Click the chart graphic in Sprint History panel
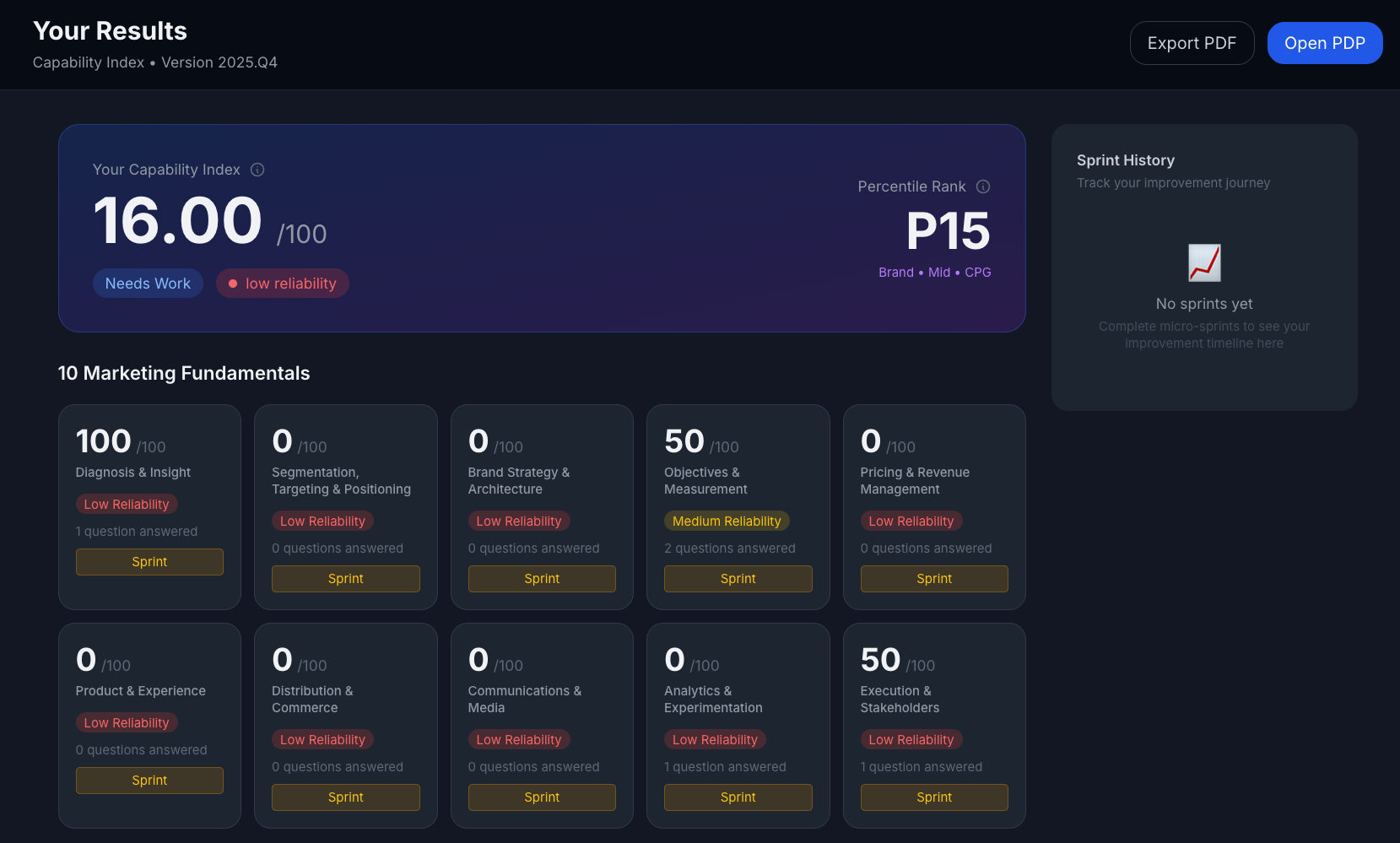 click(x=1204, y=262)
